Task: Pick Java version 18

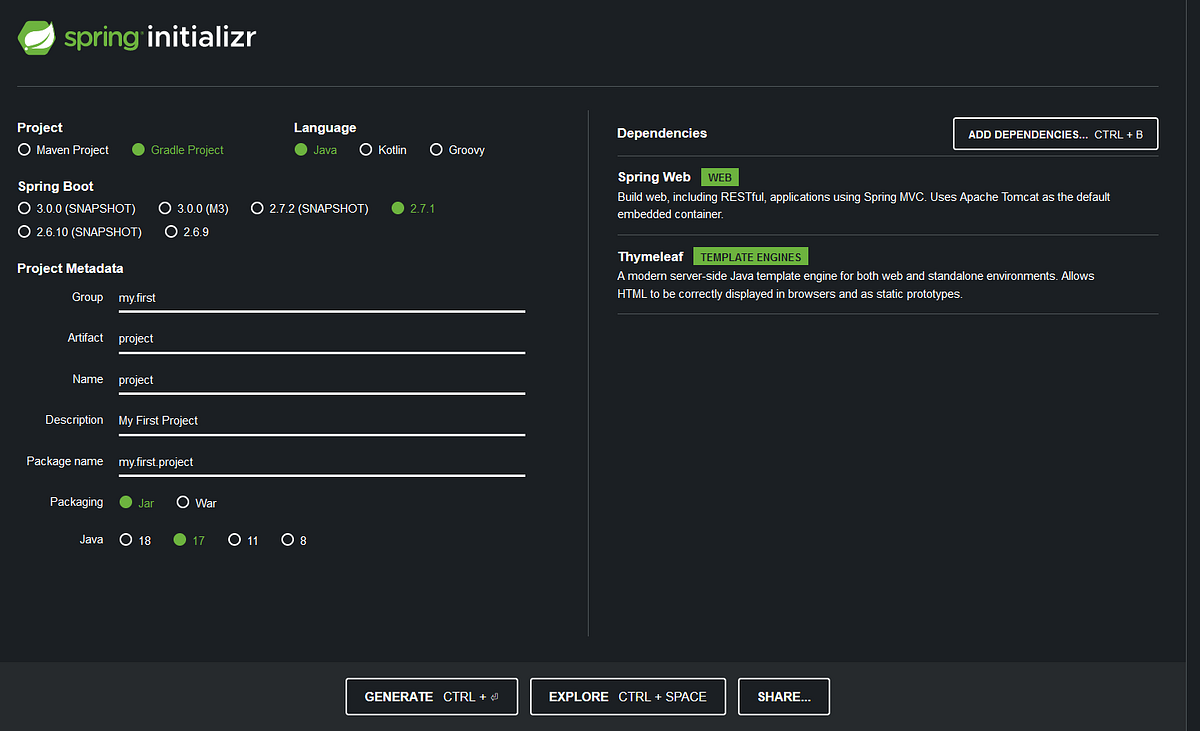Action: tap(126, 540)
